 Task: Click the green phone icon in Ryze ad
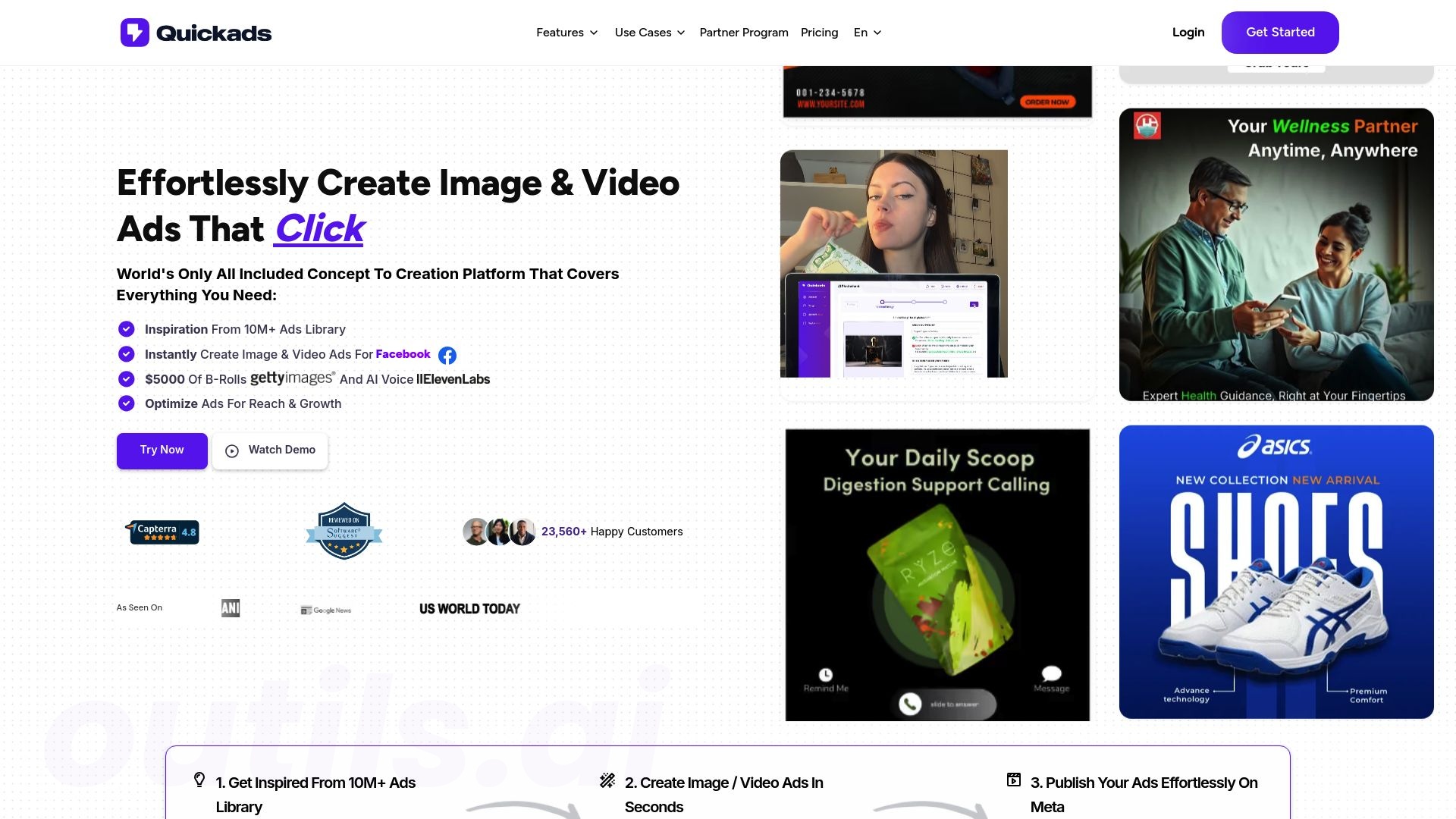click(910, 704)
